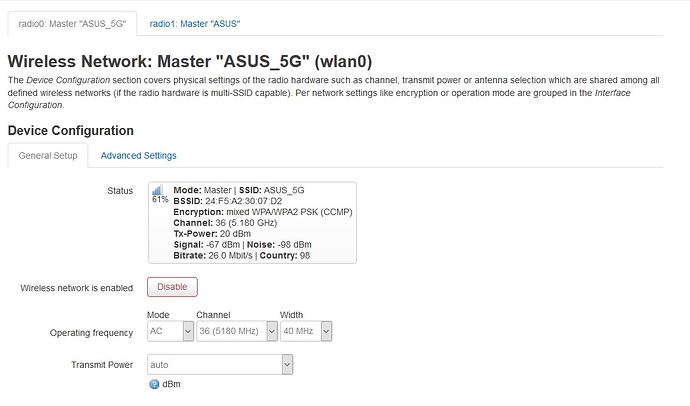Click the 61% signal quality text
The height and width of the screenshot is (406, 690).
click(160, 199)
